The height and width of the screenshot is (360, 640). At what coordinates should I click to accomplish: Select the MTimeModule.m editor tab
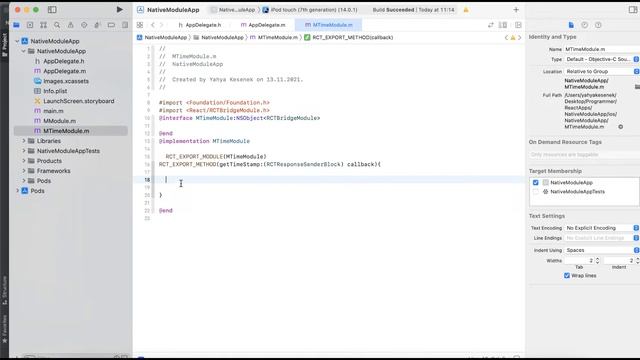pyautogui.click(x=329, y=25)
